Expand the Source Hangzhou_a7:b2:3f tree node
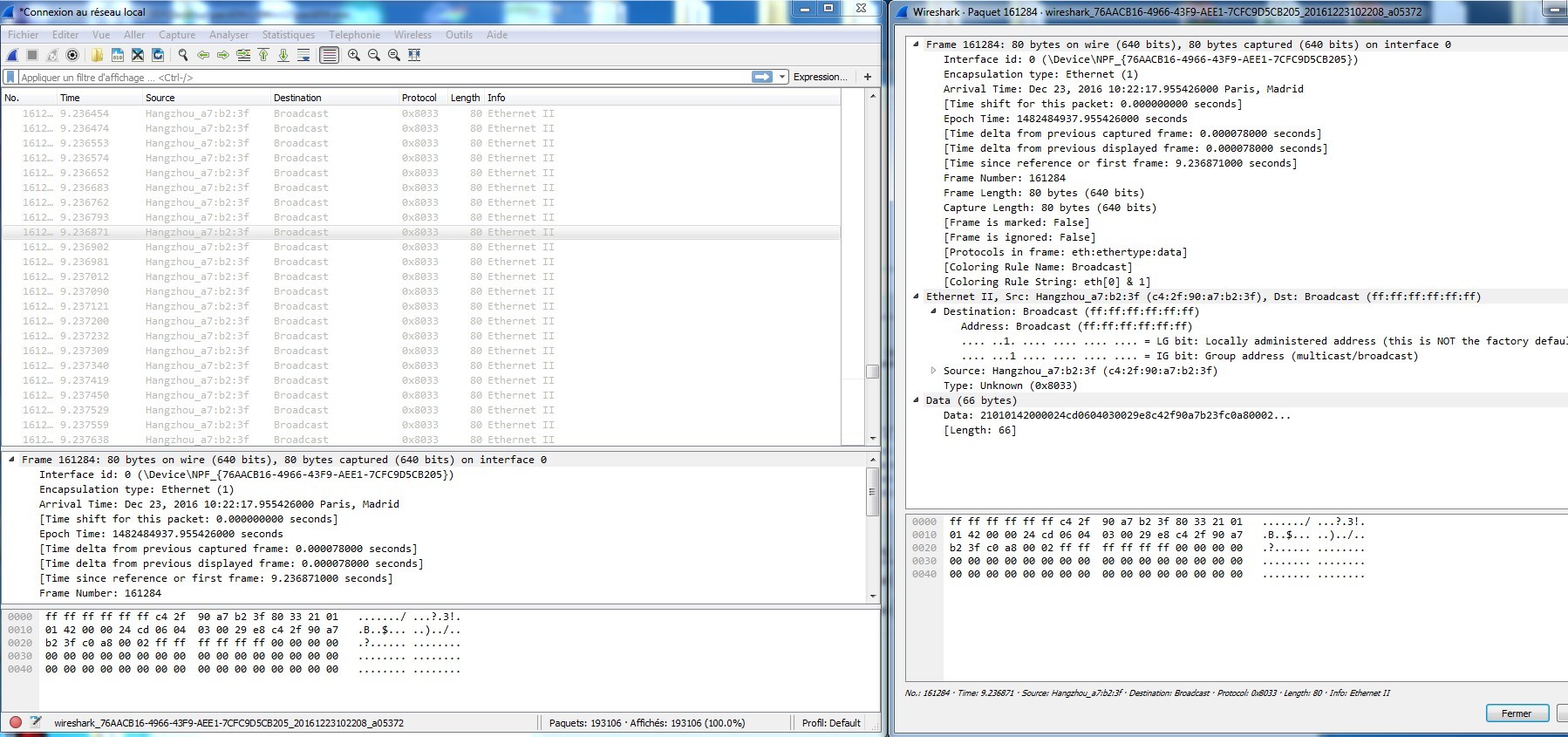This screenshot has height=737, width=1568. (x=933, y=371)
